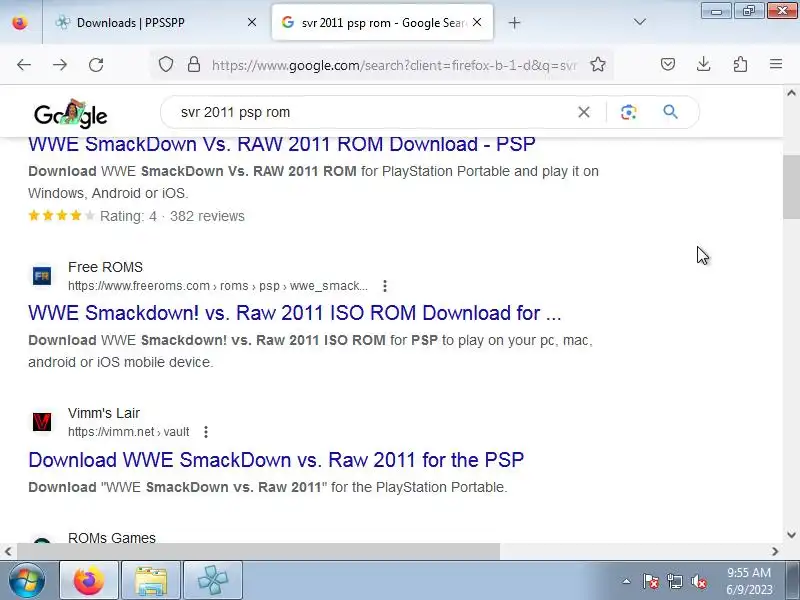Viewport: 800px width, 600px height.
Task: Click the google.com address bar URL
Action: point(394,65)
